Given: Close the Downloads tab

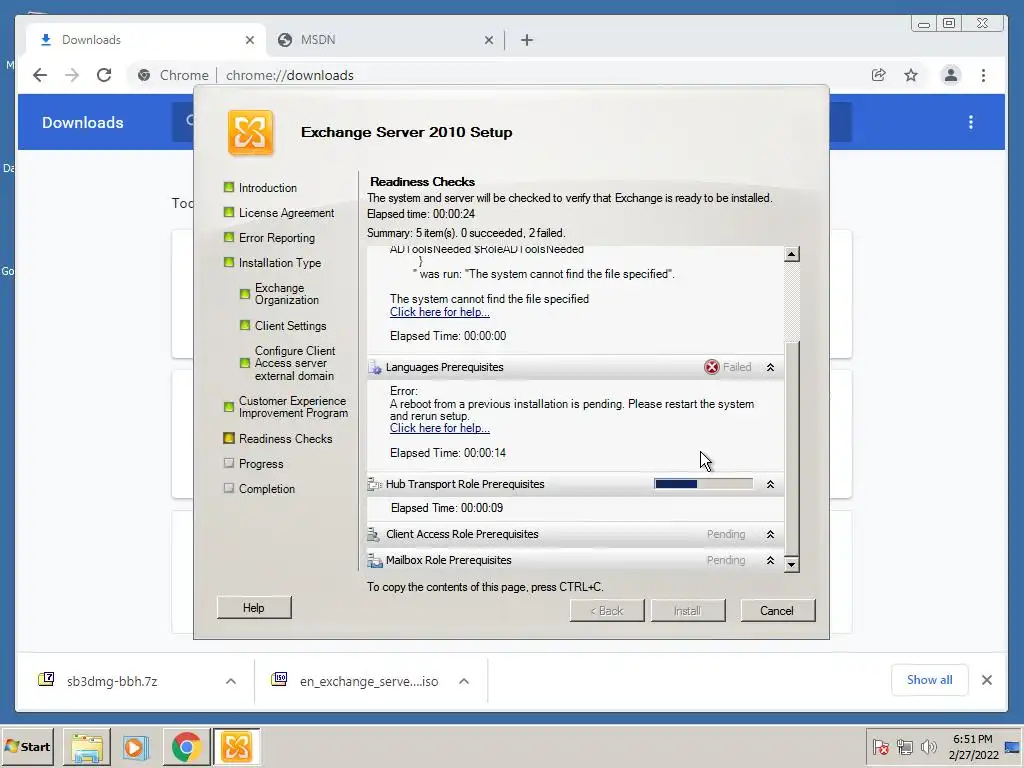Looking at the screenshot, I should click(x=249, y=40).
